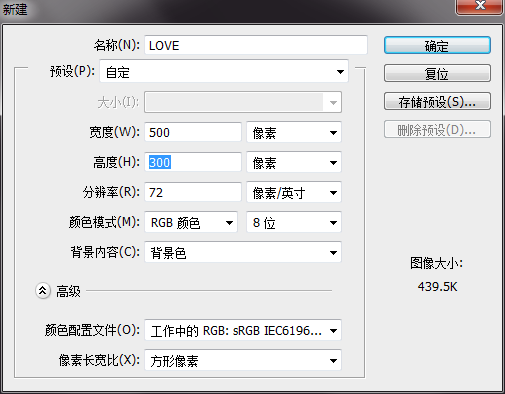Screen dimensions: 505x394
Task: Click the 宽度 field showing 500
Action: point(193,132)
